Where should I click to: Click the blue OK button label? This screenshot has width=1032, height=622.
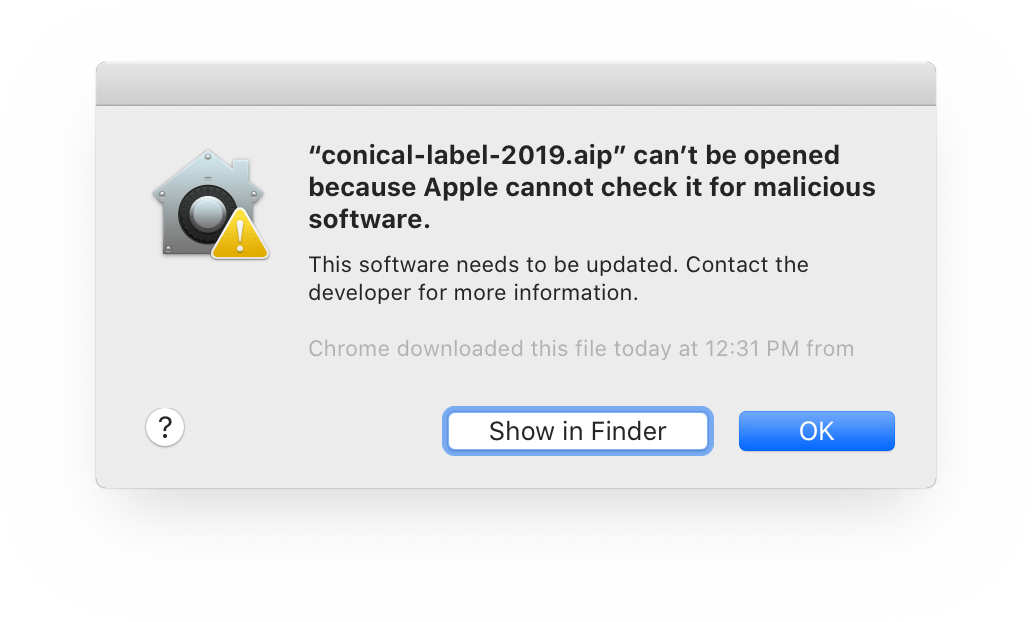pyautogui.click(x=816, y=431)
